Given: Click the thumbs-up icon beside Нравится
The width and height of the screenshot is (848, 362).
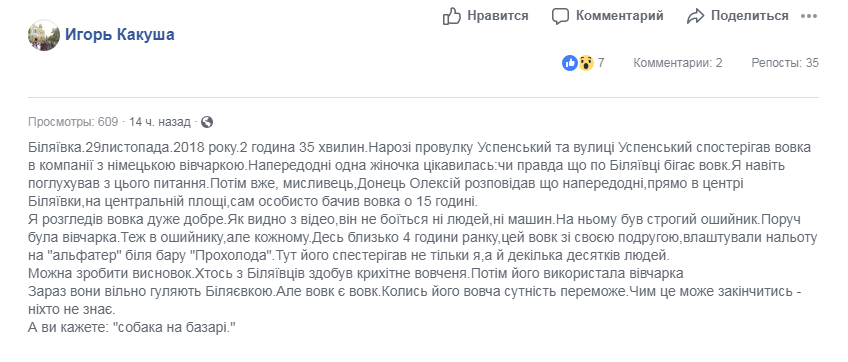Looking at the screenshot, I should [x=451, y=16].
